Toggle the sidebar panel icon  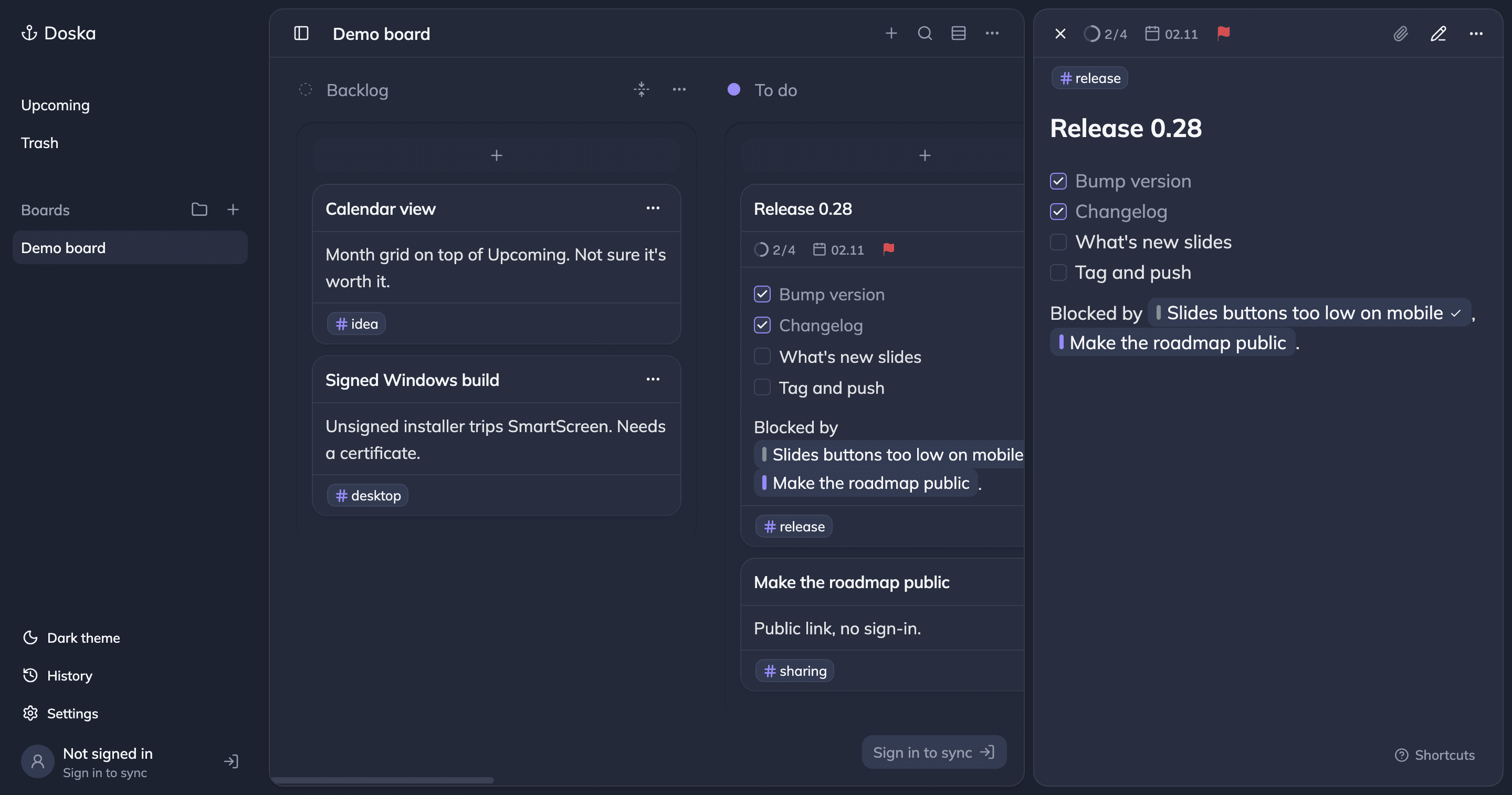pos(301,34)
